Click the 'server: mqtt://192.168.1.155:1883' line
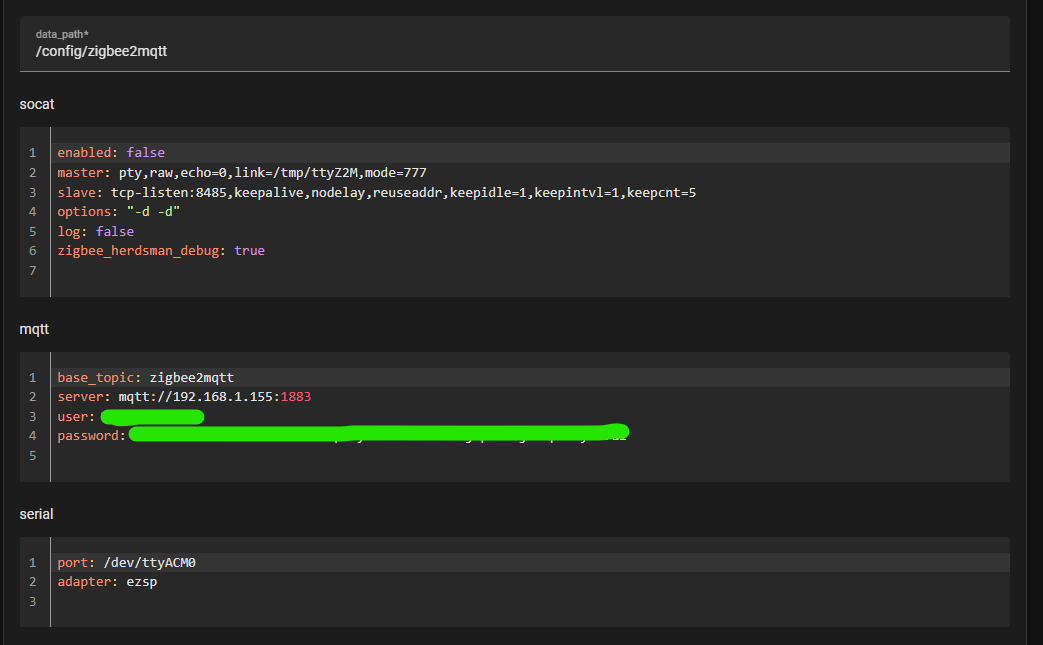Image resolution: width=1043 pixels, height=645 pixels. 184,397
